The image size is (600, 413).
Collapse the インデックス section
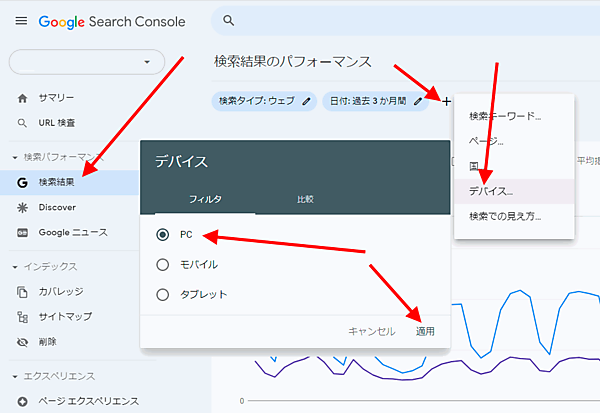click(x=14, y=267)
